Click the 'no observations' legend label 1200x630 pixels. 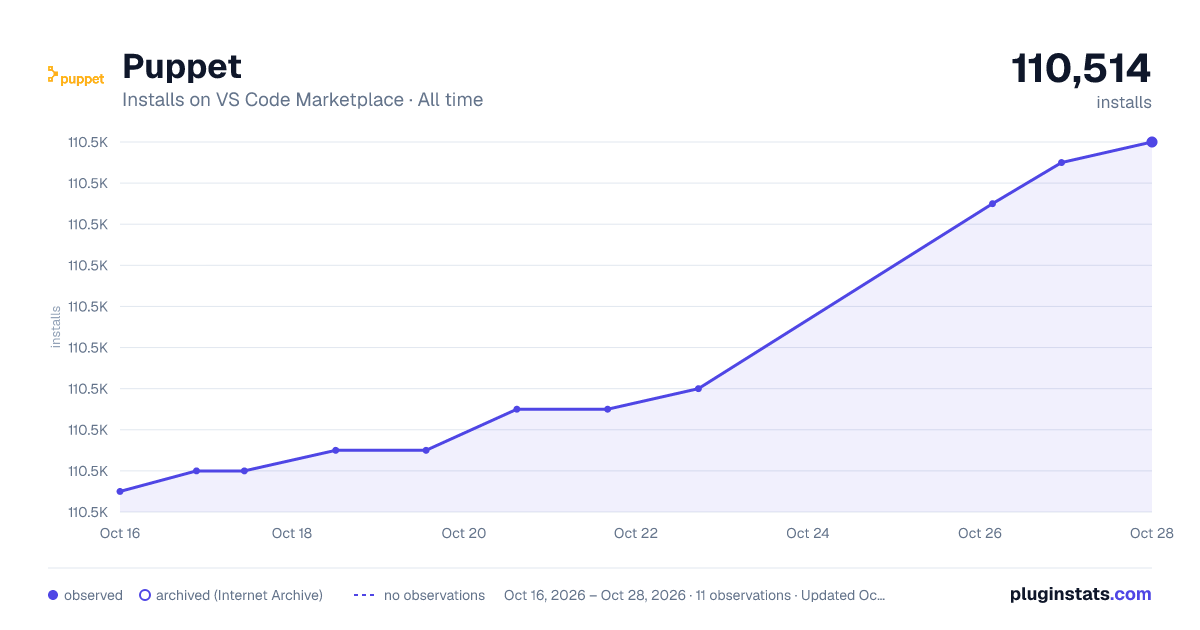point(434,595)
